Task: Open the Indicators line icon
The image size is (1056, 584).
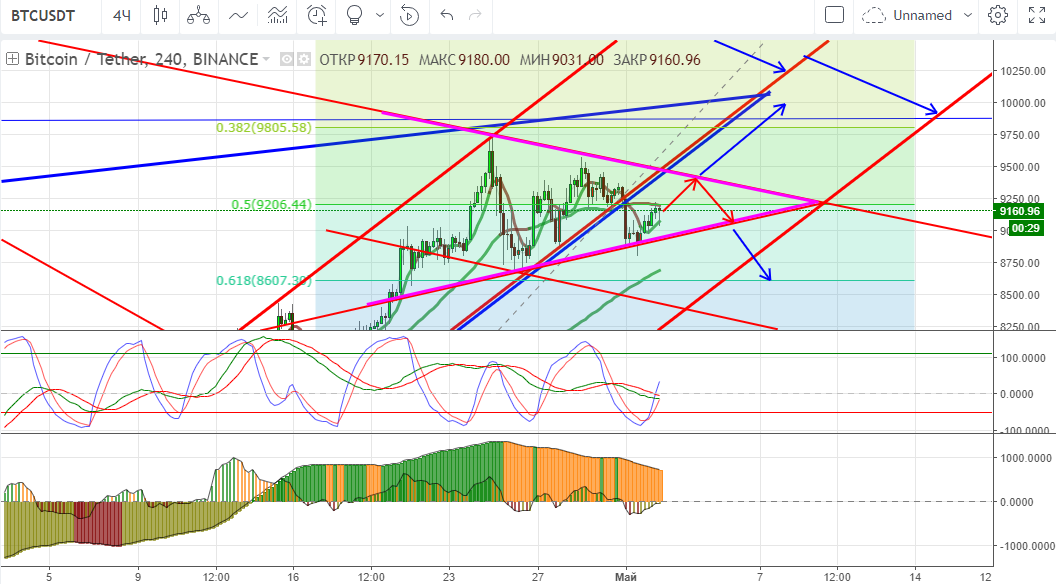Action: (x=238, y=15)
